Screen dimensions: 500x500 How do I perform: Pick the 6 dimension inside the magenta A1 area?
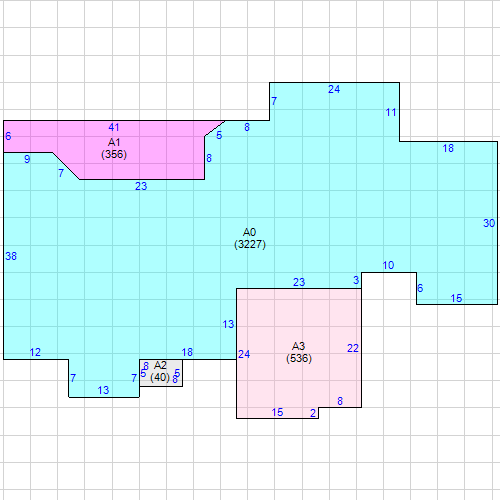[8, 136]
